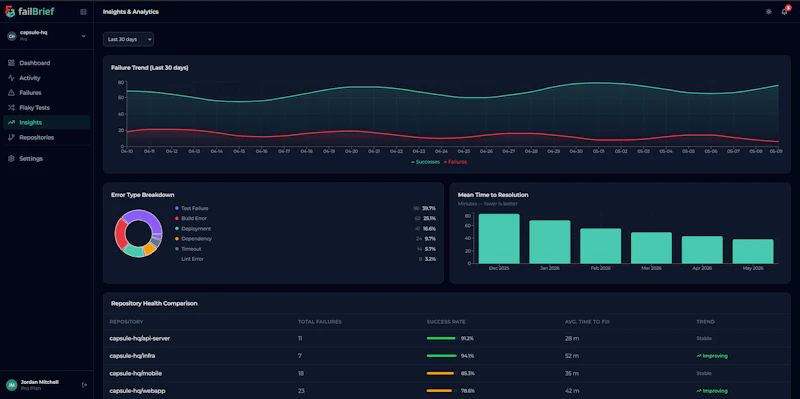
Task: Go to the Activity section
Action: tap(46, 78)
